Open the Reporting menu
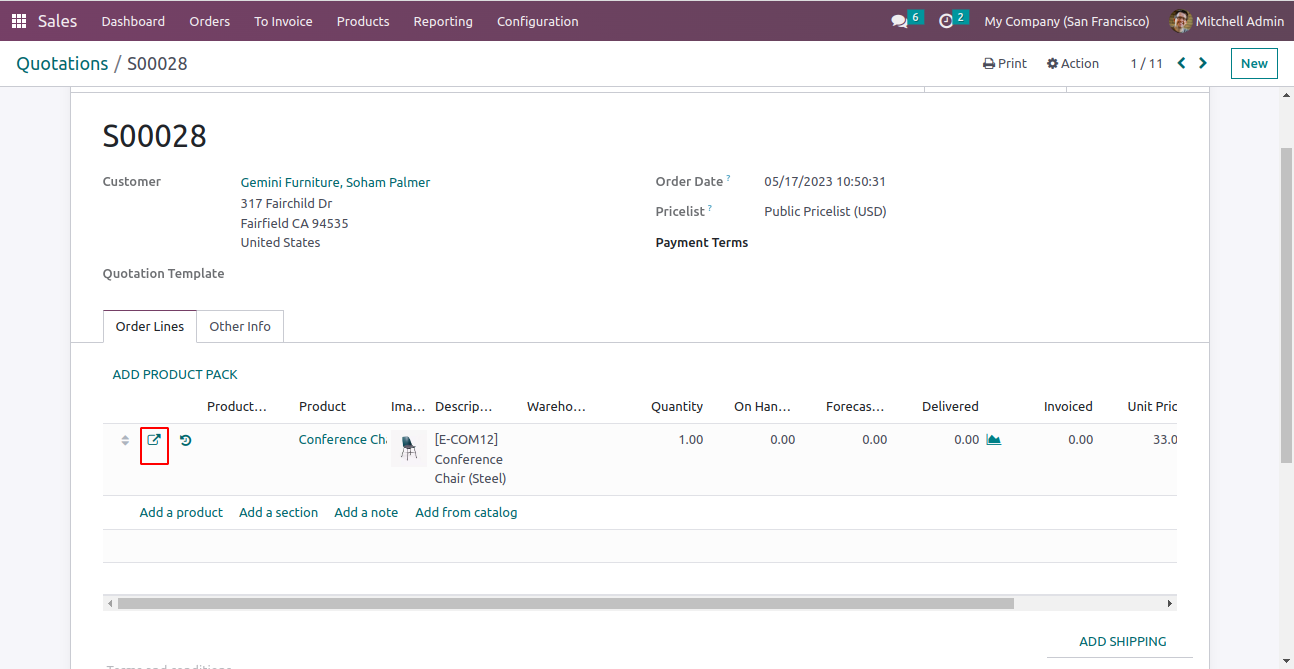Screen dimensions: 1294x669 tap(443, 21)
